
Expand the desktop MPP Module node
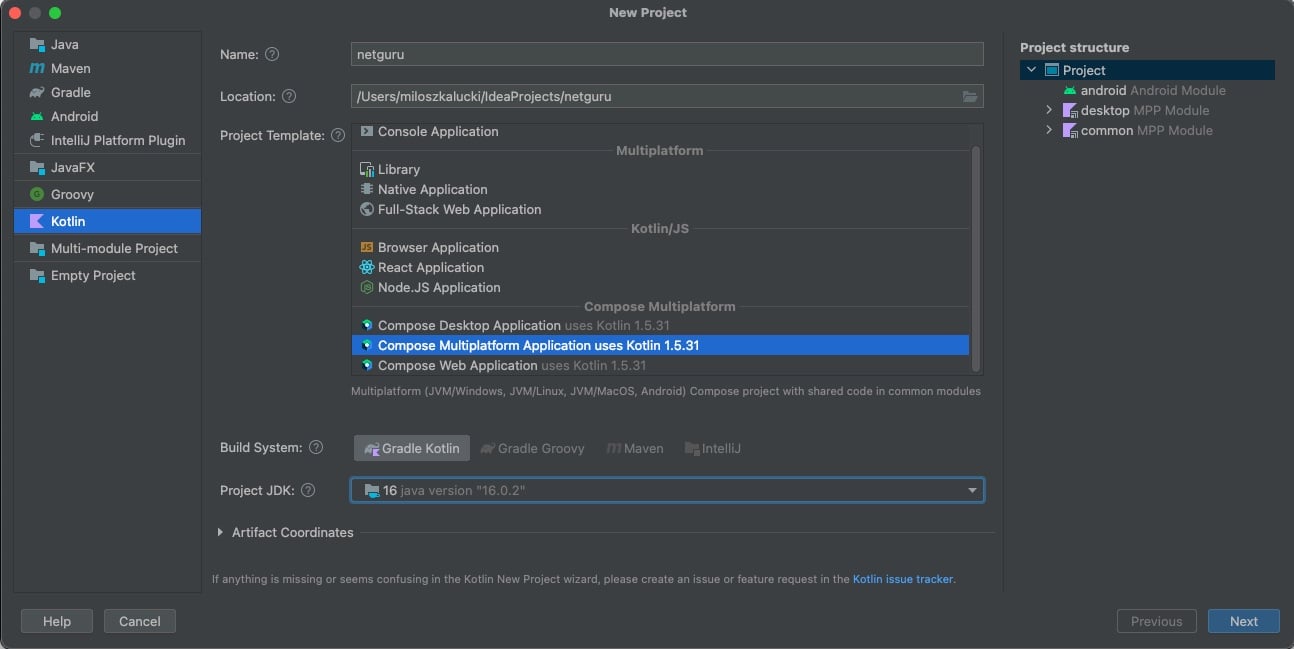[x=1047, y=110]
